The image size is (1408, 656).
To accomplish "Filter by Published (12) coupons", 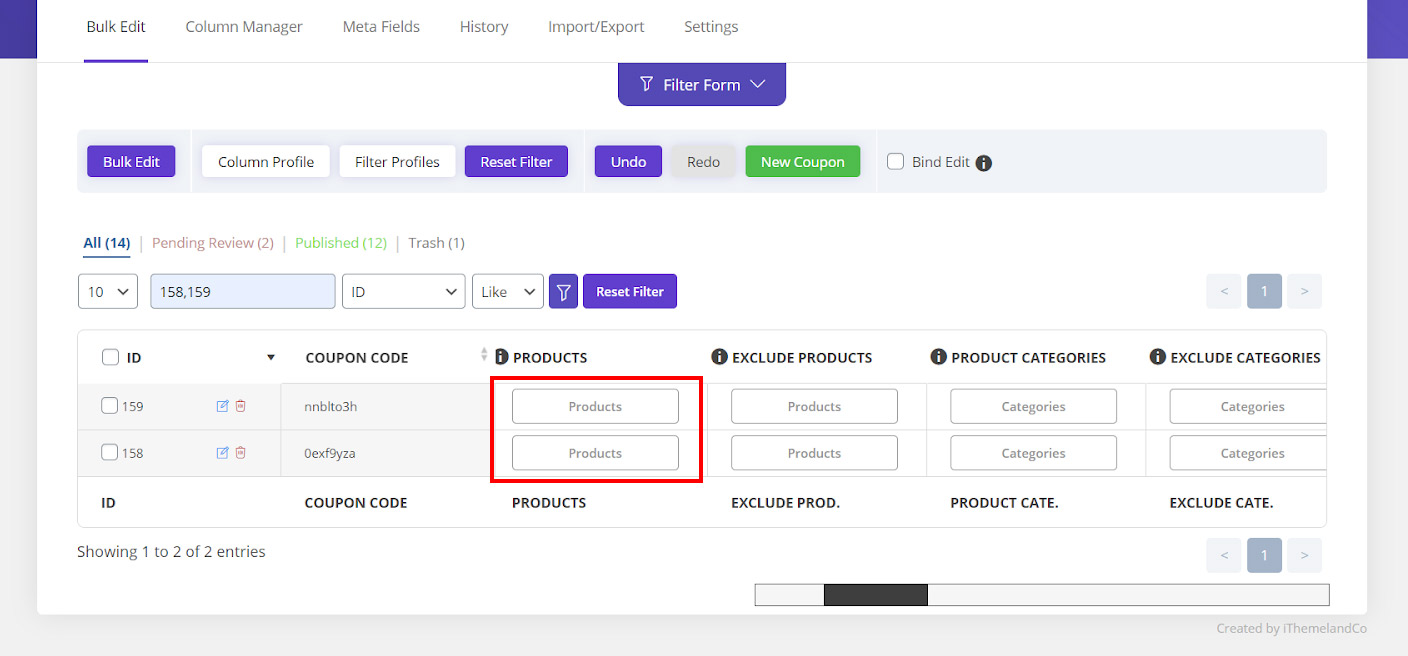I will click(341, 243).
